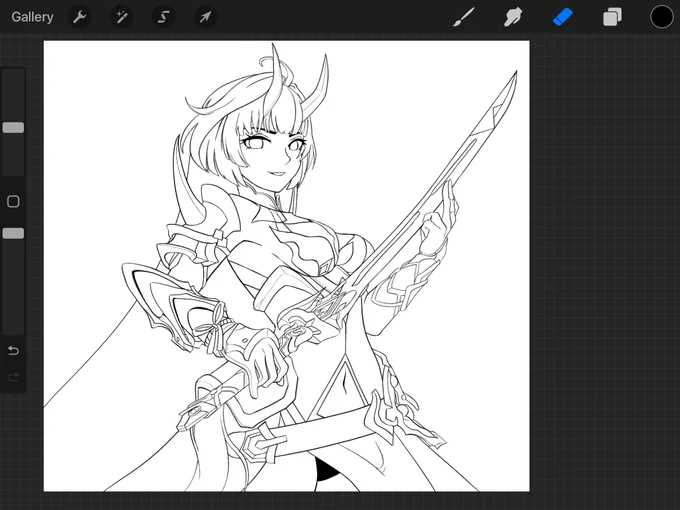Open the Adjustments magic wand menu
Image resolution: width=680 pixels, height=510 pixels.
coord(121,17)
